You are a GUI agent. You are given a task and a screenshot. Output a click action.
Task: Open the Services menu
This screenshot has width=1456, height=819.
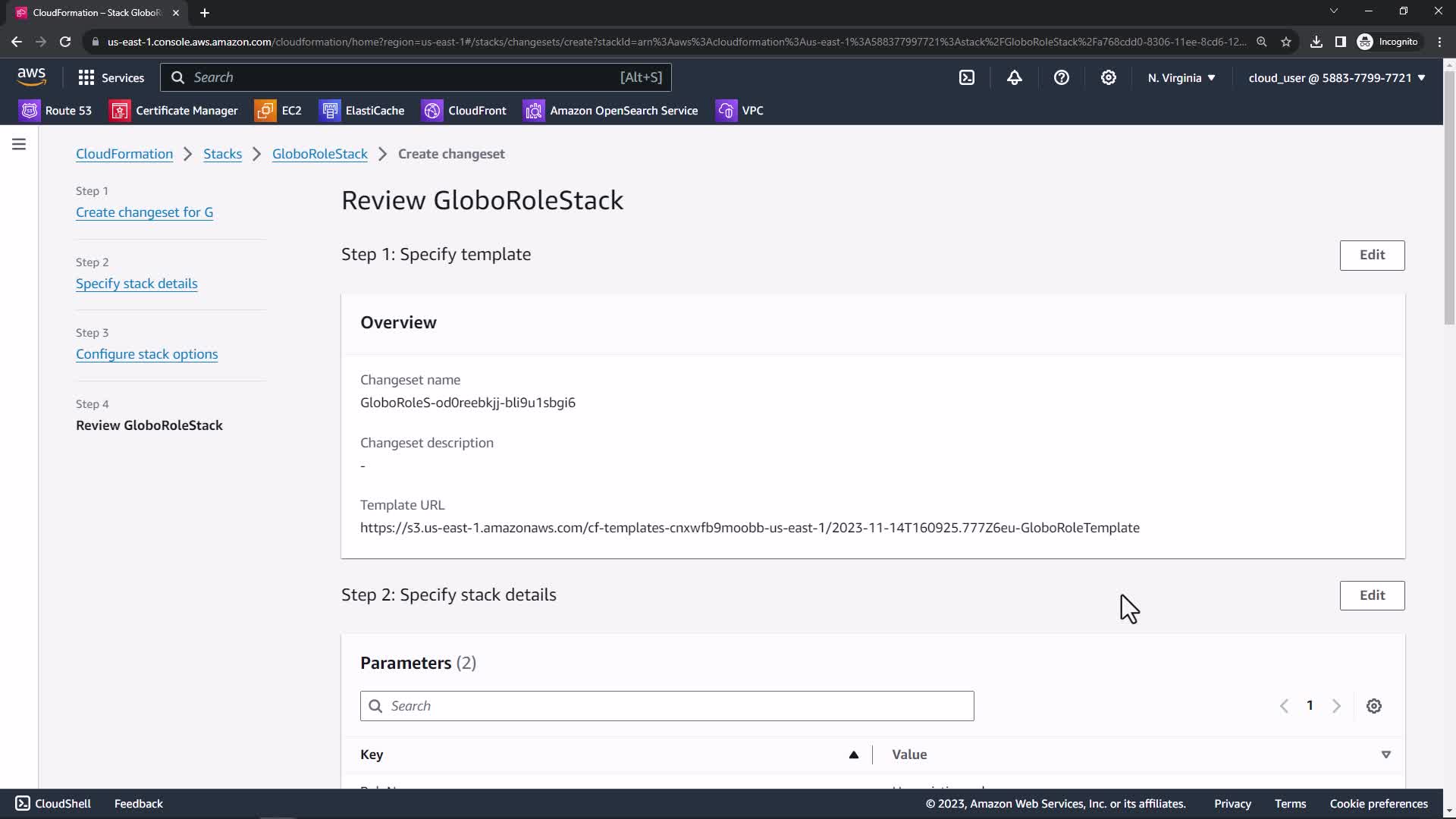click(111, 77)
